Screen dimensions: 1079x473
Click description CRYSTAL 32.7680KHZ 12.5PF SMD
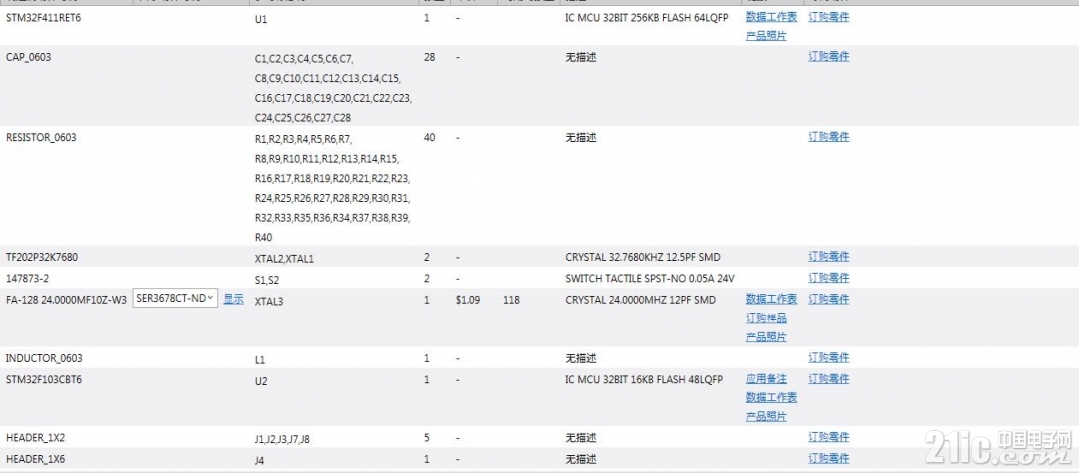(643, 257)
